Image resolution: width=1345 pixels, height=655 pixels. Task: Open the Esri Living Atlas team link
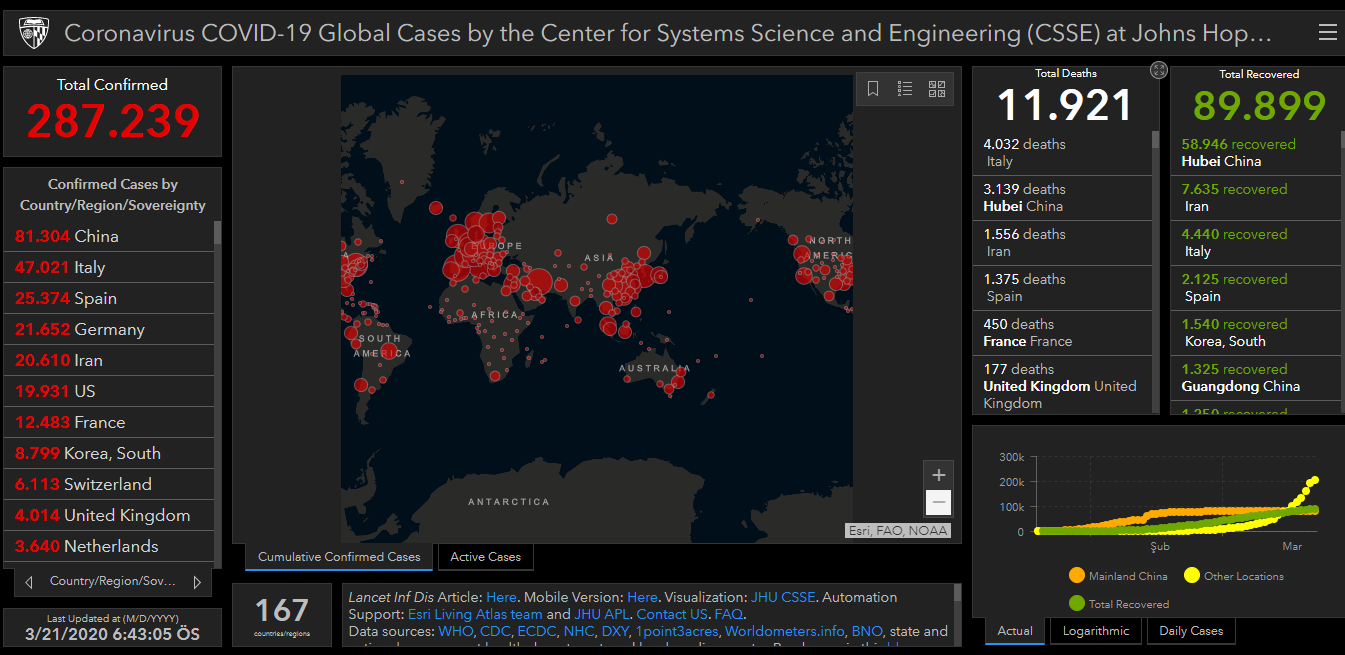475,614
